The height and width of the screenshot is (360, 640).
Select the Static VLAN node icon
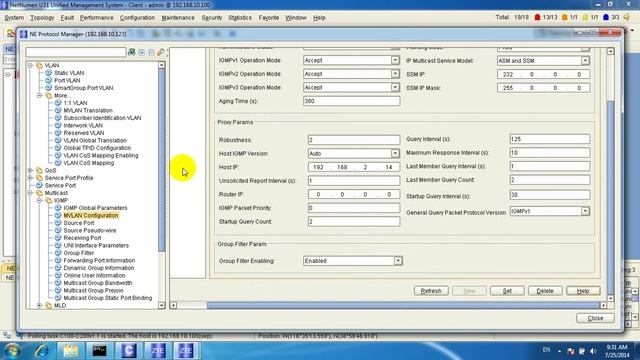[x=49, y=73]
